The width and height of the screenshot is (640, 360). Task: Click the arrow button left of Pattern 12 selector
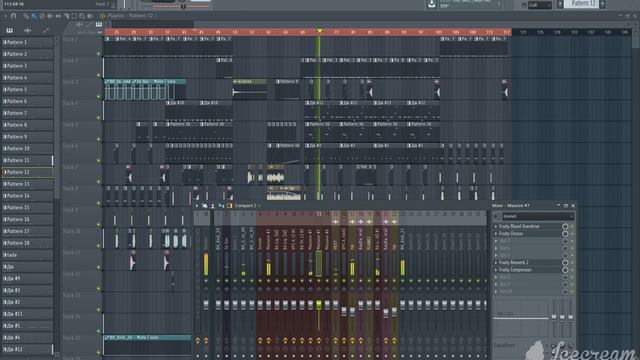[x=560, y=4]
